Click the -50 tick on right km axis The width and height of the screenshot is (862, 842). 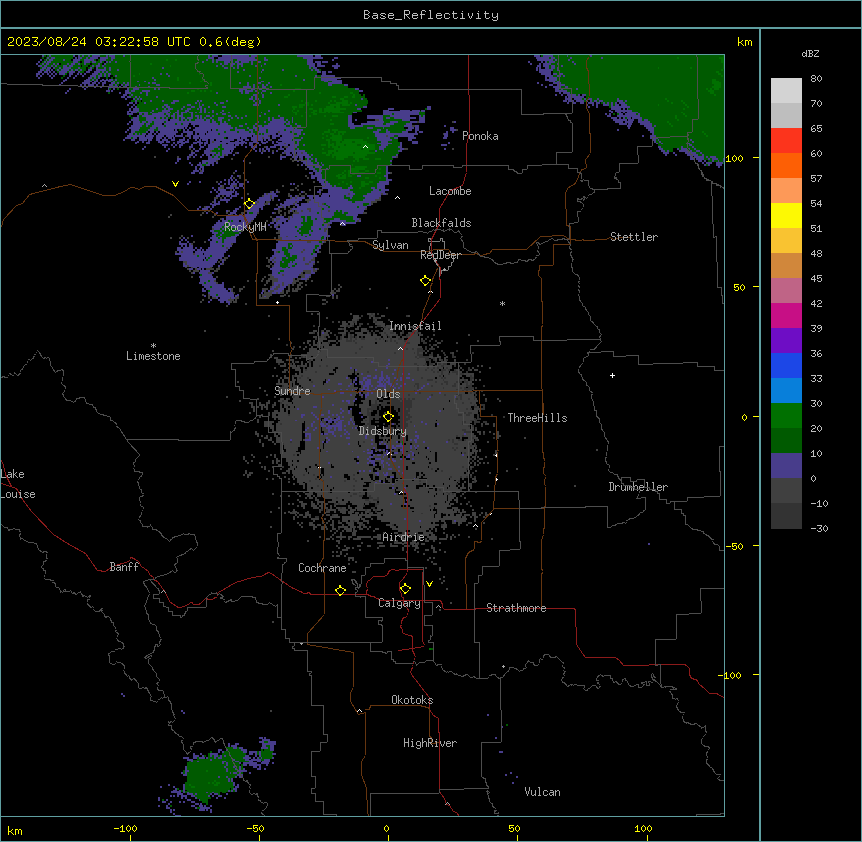coord(734,546)
